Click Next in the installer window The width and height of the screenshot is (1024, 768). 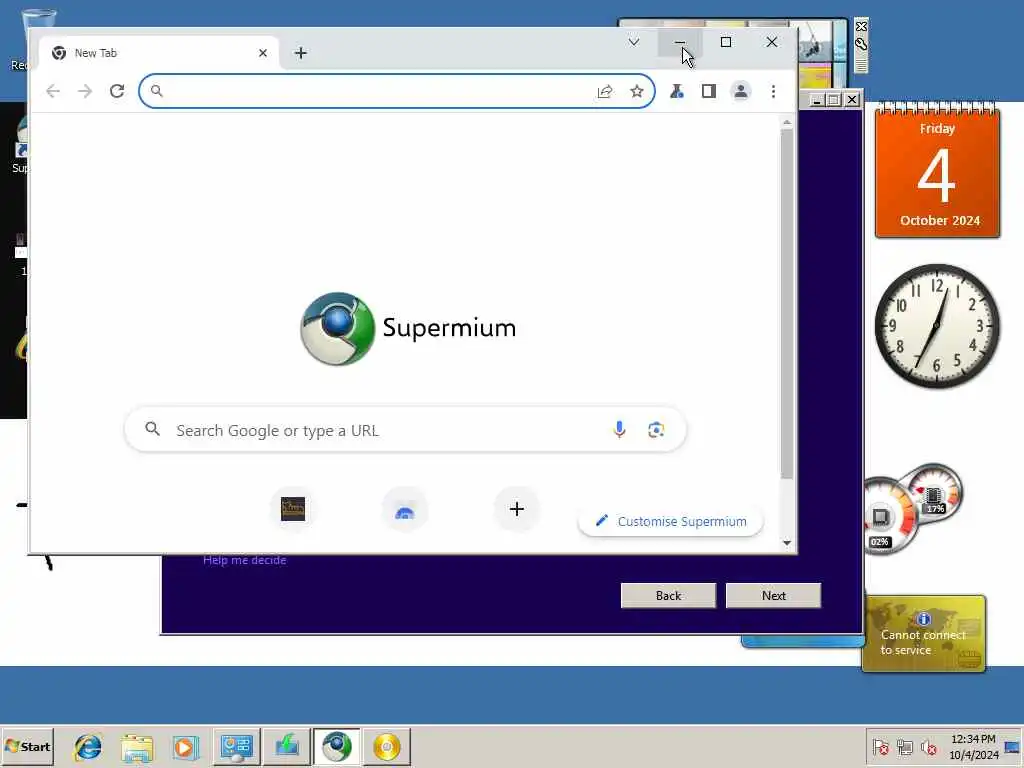(773, 595)
